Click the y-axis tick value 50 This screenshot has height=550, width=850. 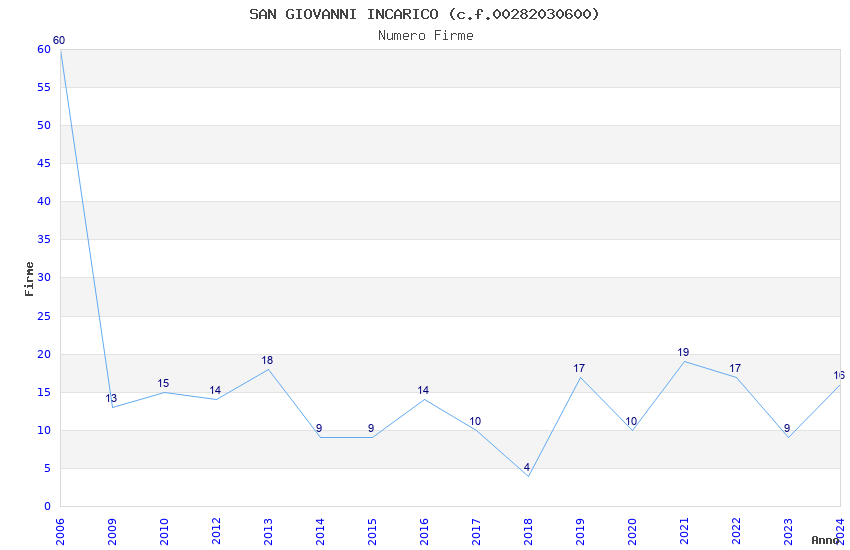click(44, 125)
